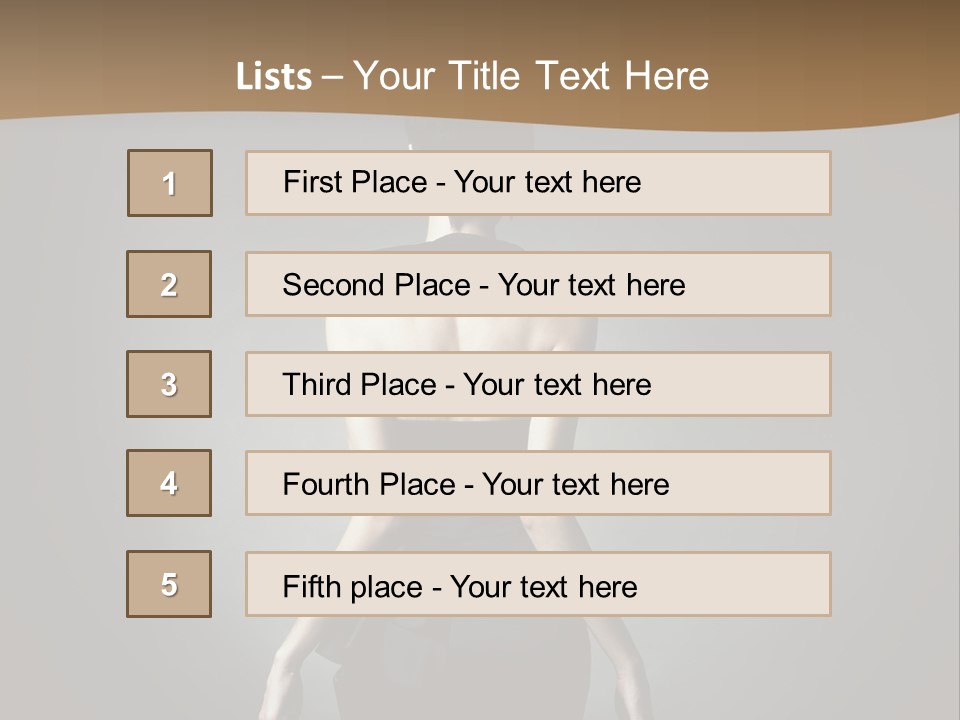
Task: Click the bold word 'Lists' in title
Action: [273, 77]
